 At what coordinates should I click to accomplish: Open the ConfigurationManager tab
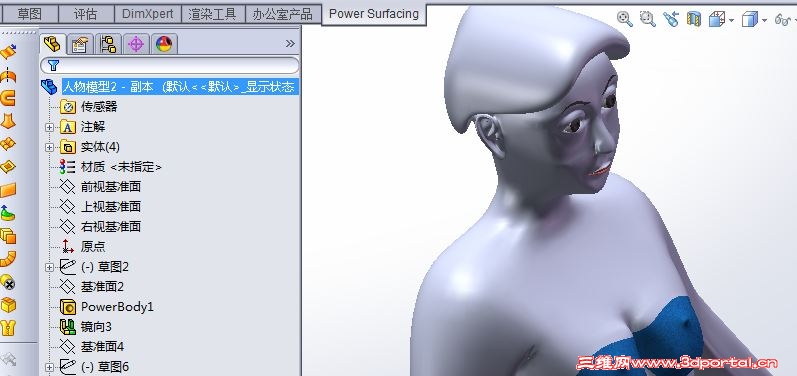[108, 44]
